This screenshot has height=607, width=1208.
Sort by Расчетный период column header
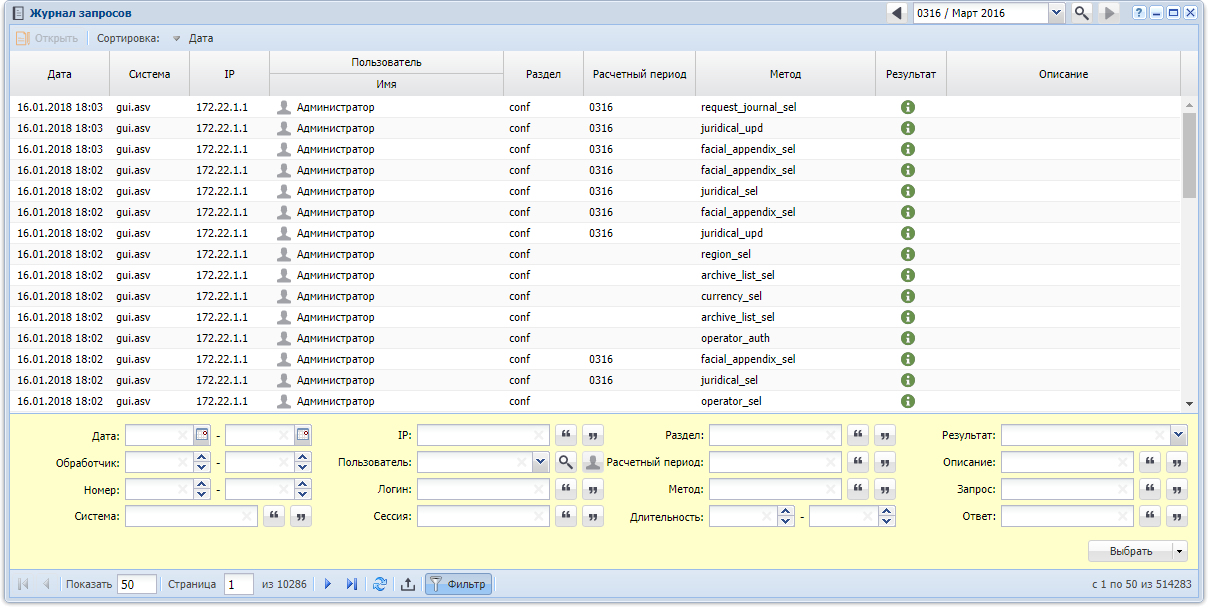pyautogui.click(x=639, y=74)
